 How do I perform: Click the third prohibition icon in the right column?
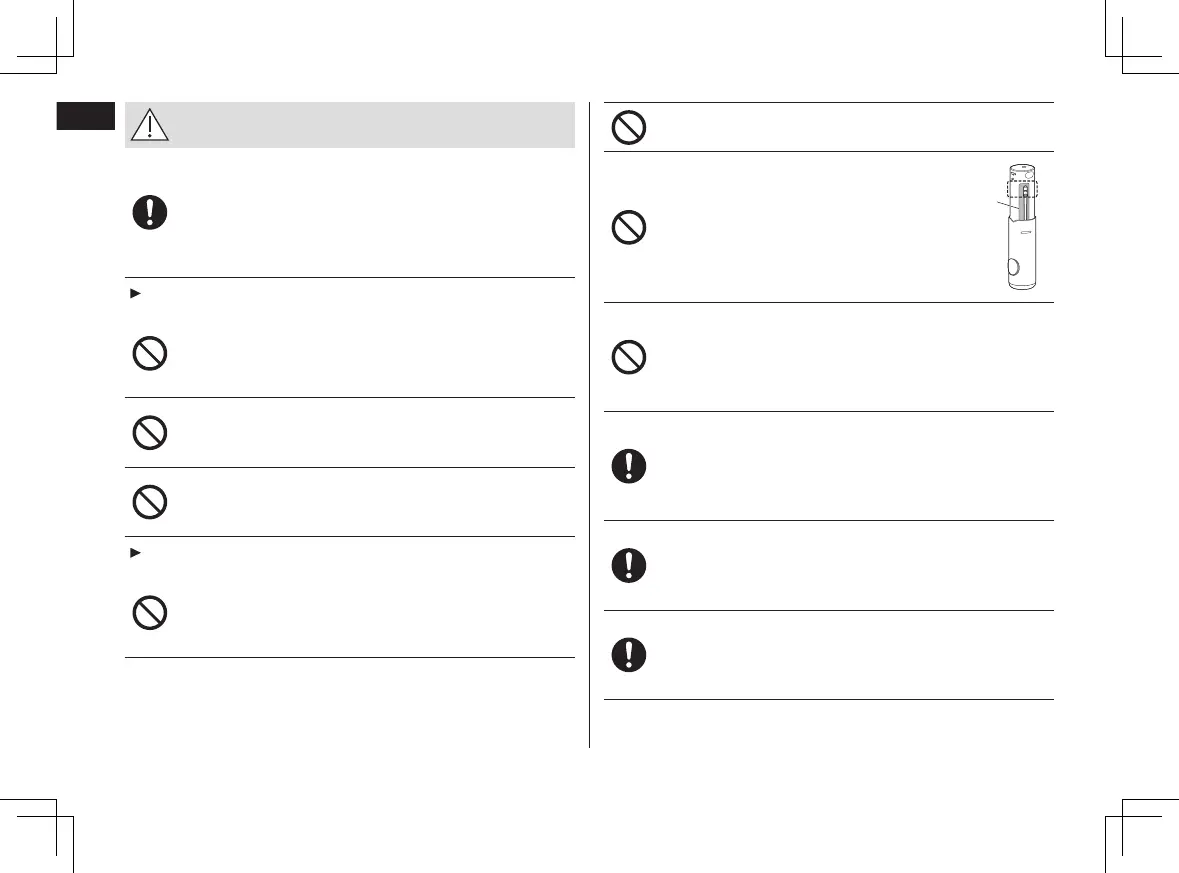click(629, 357)
